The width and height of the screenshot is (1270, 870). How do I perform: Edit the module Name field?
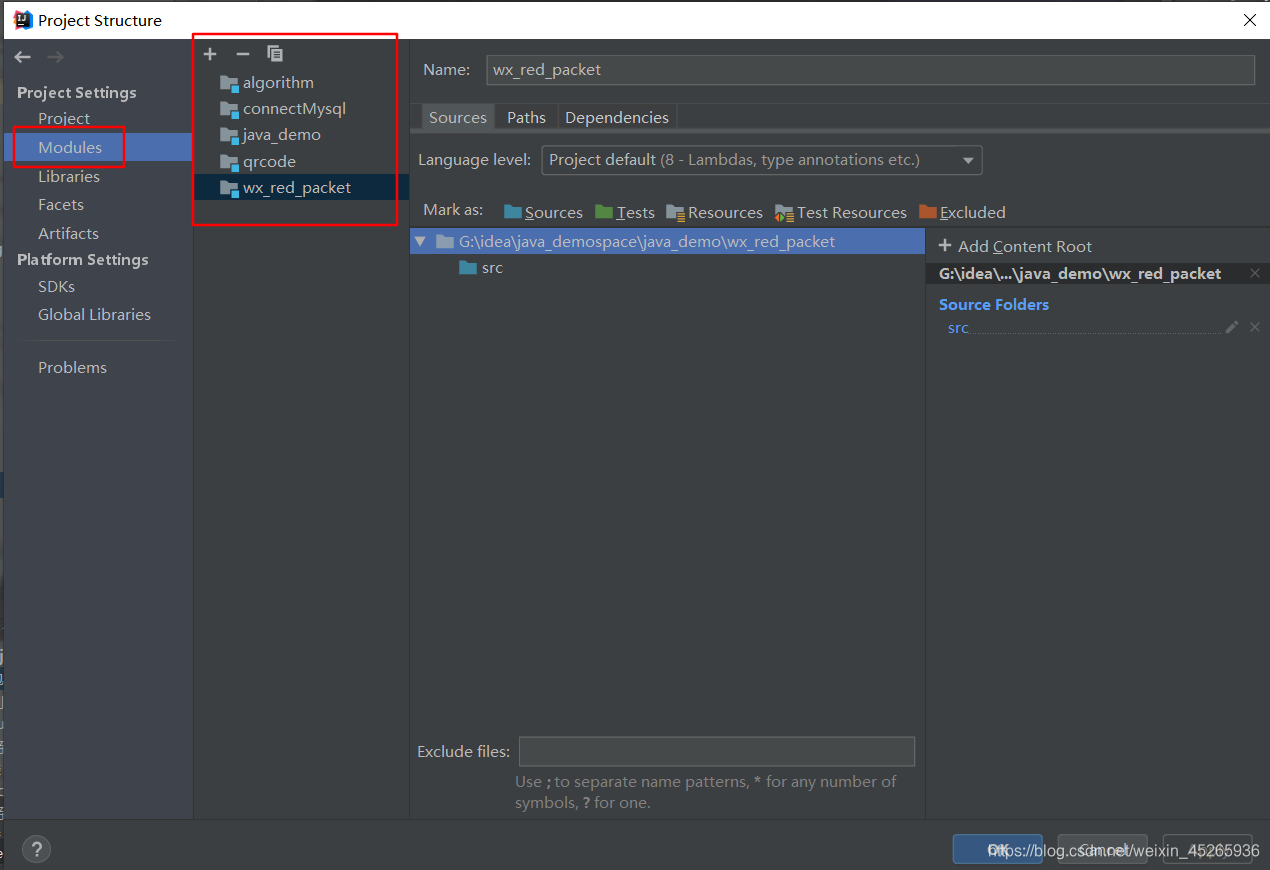870,70
